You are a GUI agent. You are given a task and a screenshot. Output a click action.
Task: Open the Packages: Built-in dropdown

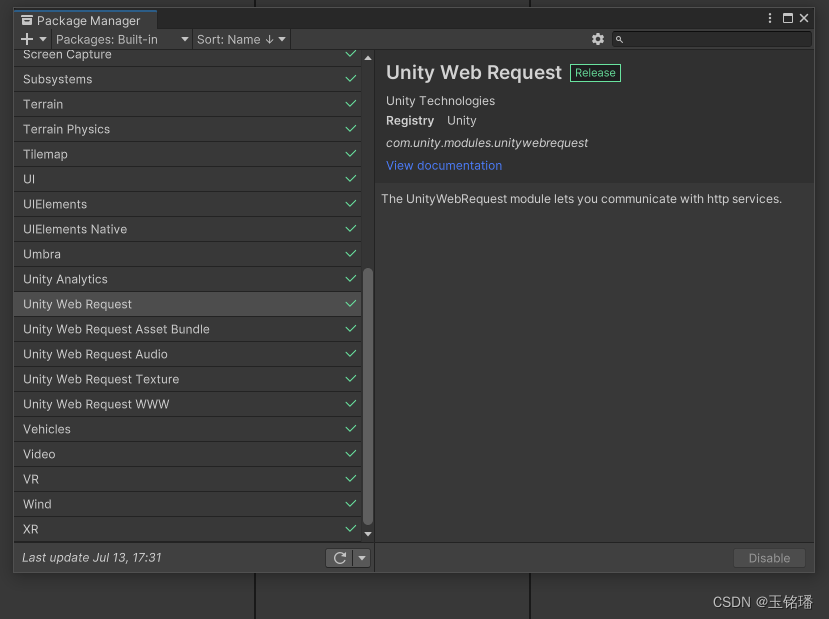(122, 39)
